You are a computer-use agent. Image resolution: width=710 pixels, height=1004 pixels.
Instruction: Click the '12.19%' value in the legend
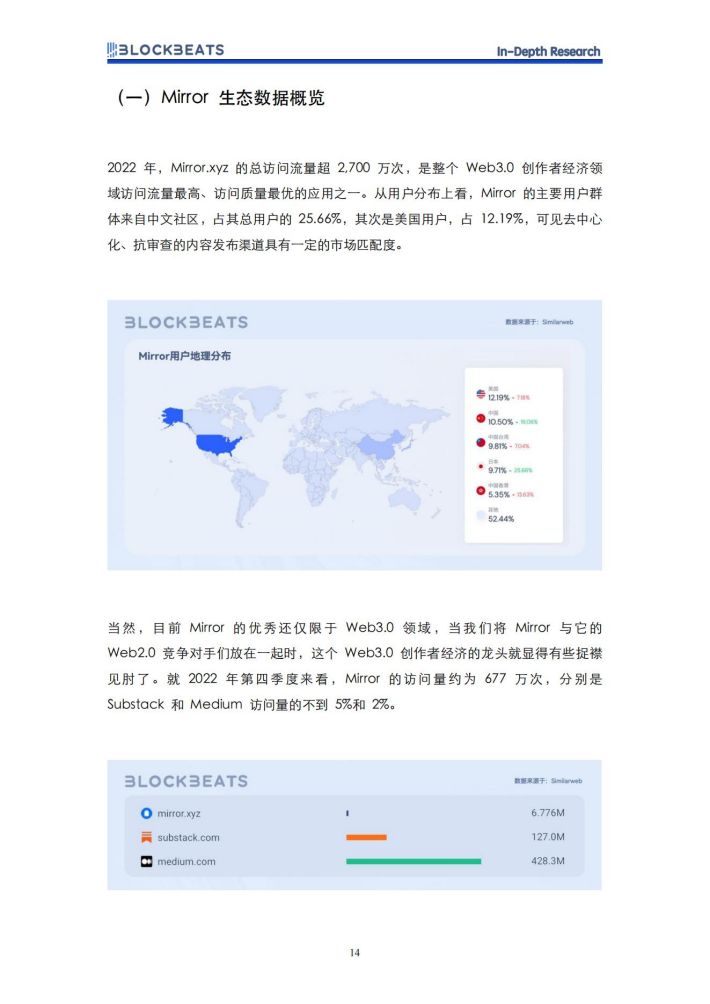(499, 398)
